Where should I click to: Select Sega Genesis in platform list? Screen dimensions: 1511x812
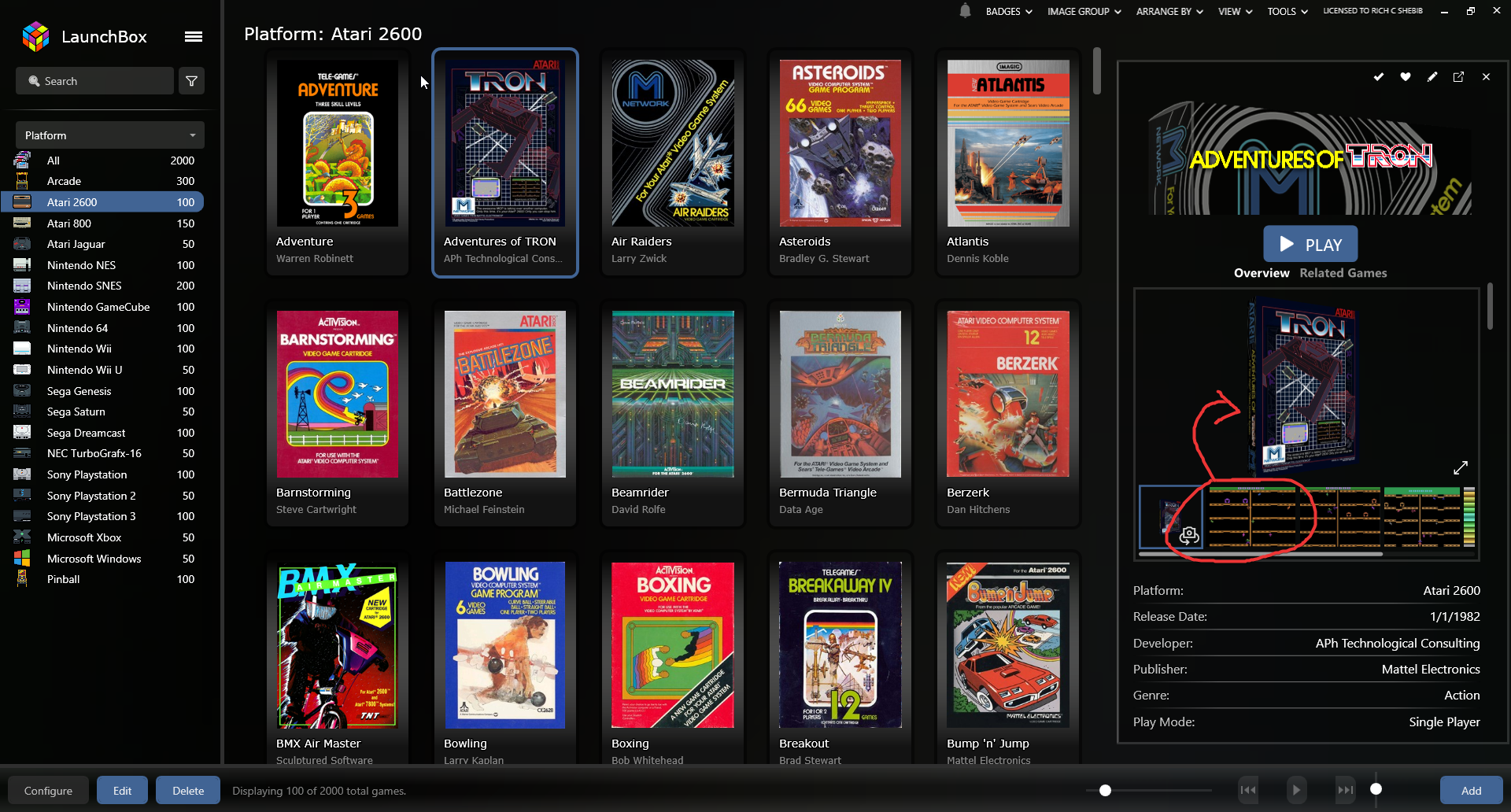[102, 391]
